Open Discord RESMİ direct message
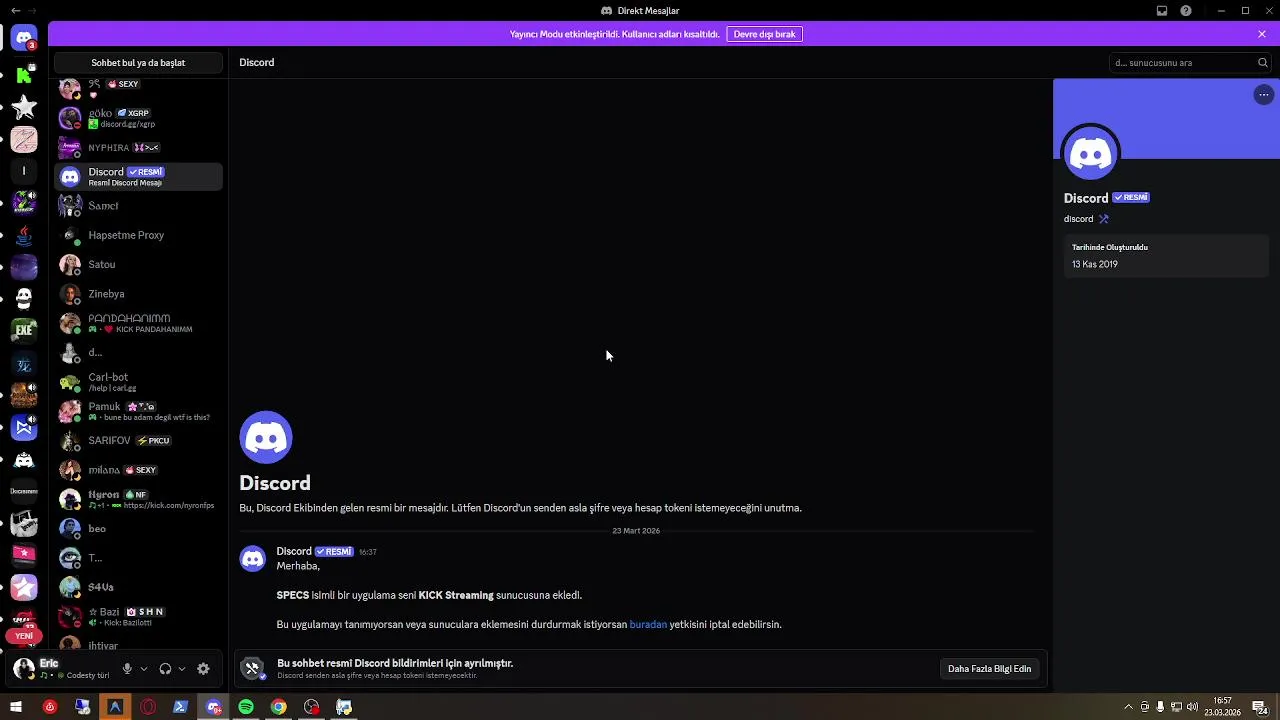 point(138,177)
